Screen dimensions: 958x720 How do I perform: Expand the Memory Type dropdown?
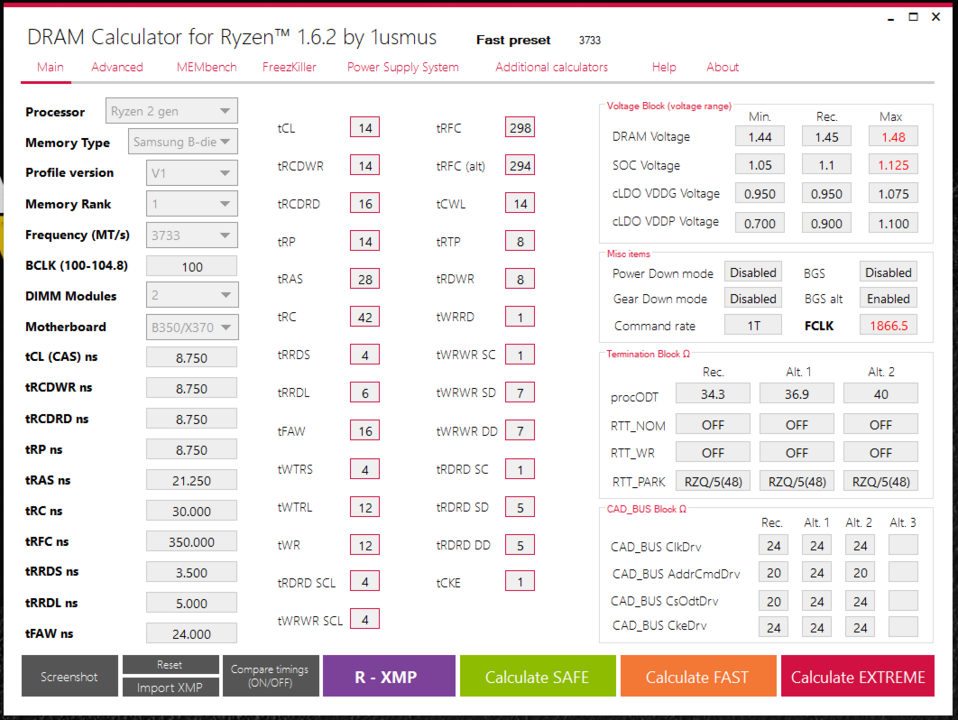point(183,142)
